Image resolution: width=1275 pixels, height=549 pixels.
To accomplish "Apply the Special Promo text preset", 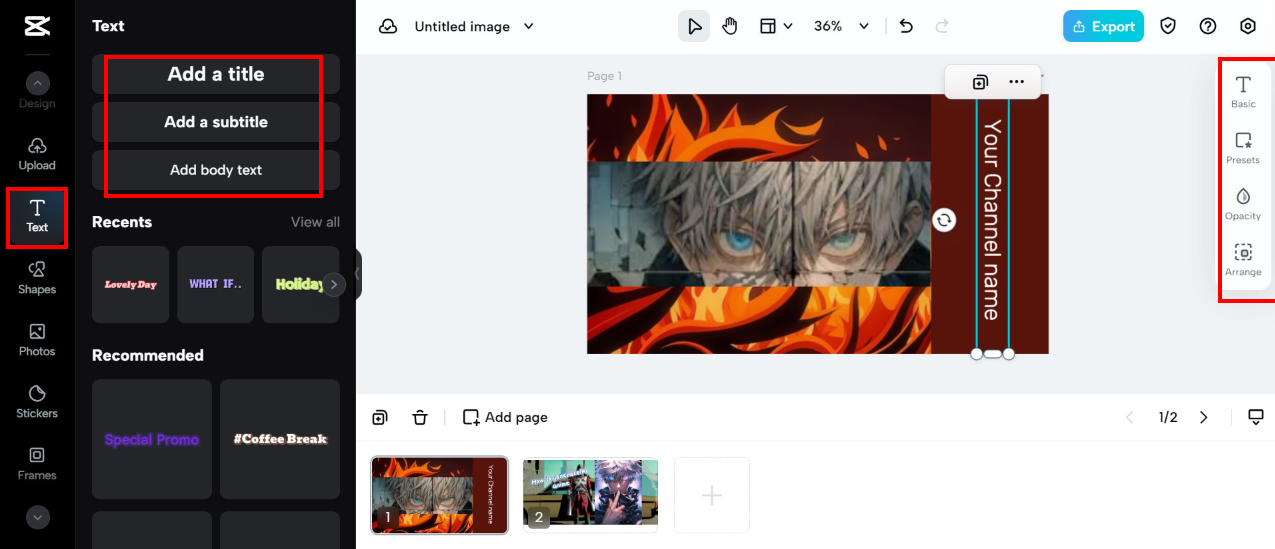I will coord(152,439).
